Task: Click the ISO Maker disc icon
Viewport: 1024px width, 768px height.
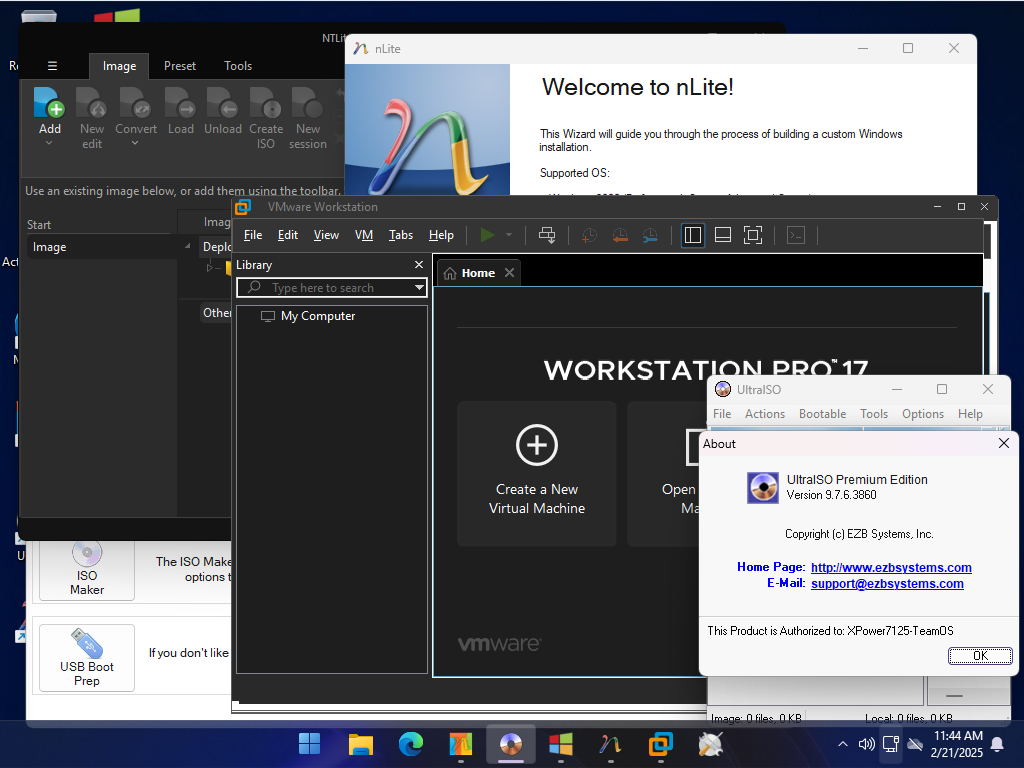Action: [87, 554]
